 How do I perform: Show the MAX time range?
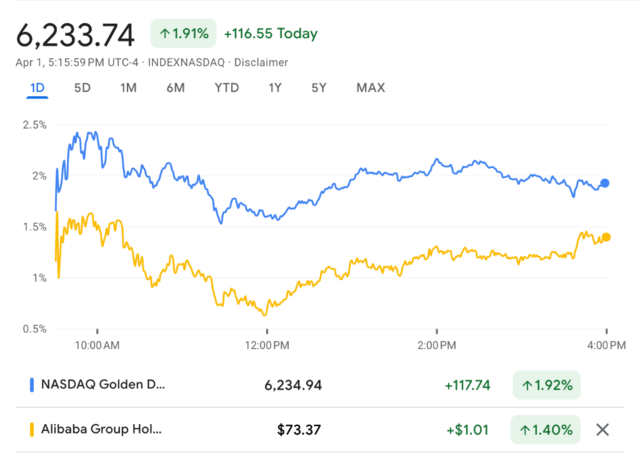(370, 88)
